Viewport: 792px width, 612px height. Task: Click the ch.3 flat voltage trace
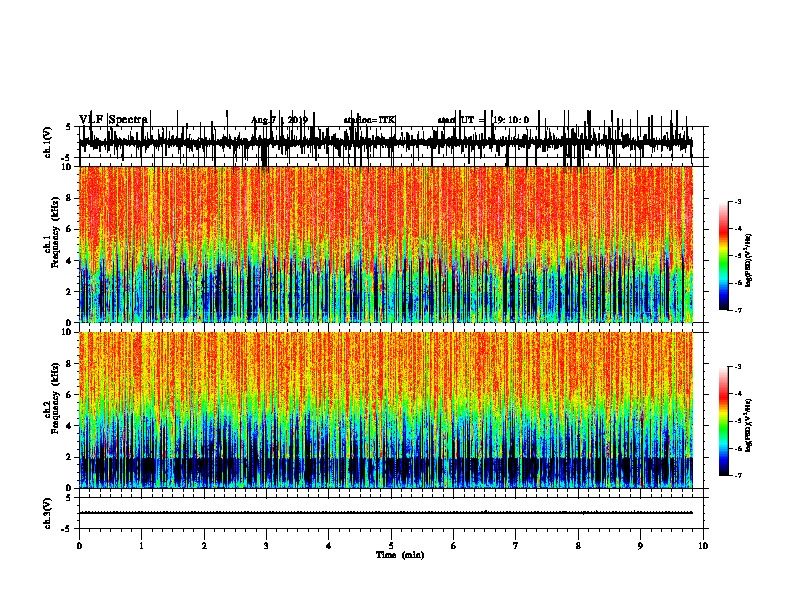pyautogui.click(x=386, y=513)
